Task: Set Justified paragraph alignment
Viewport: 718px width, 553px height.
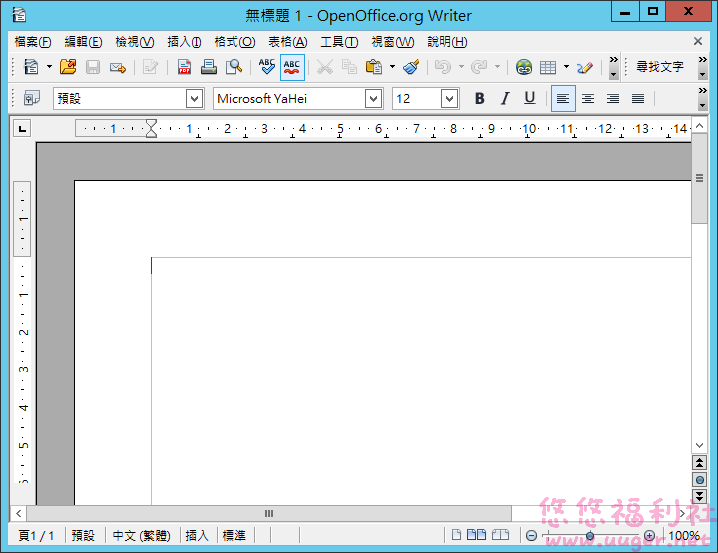Action: [x=638, y=98]
